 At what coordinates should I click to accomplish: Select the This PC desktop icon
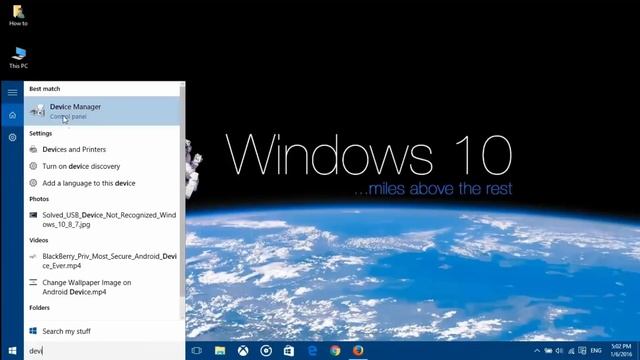pos(18,58)
